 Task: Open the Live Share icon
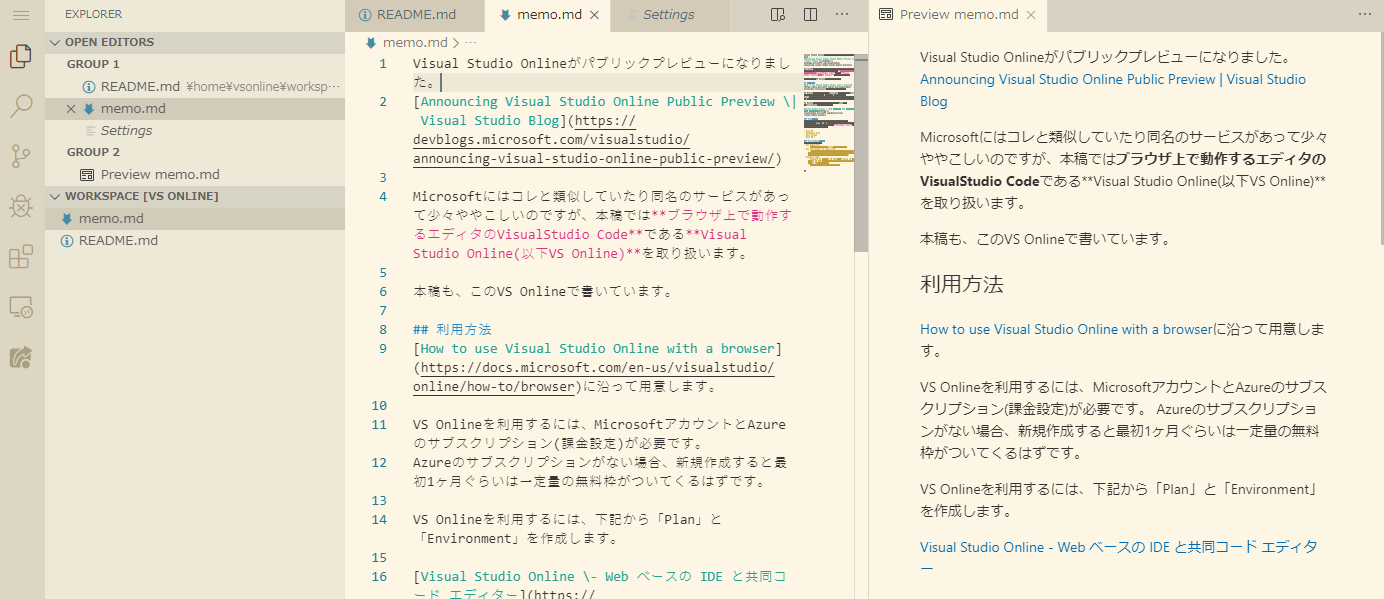click(21, 357)
